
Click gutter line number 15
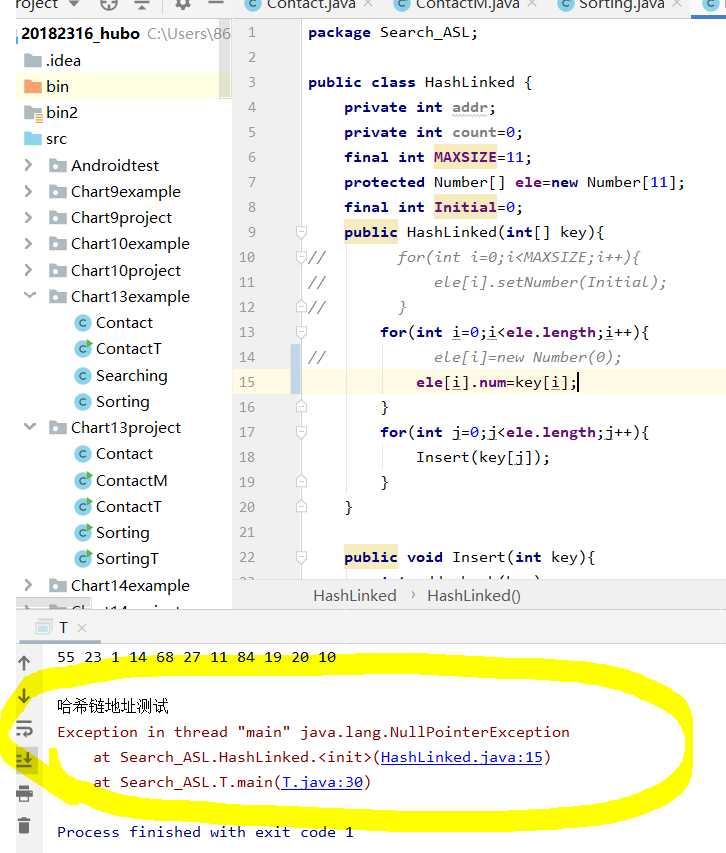(247, 382)
